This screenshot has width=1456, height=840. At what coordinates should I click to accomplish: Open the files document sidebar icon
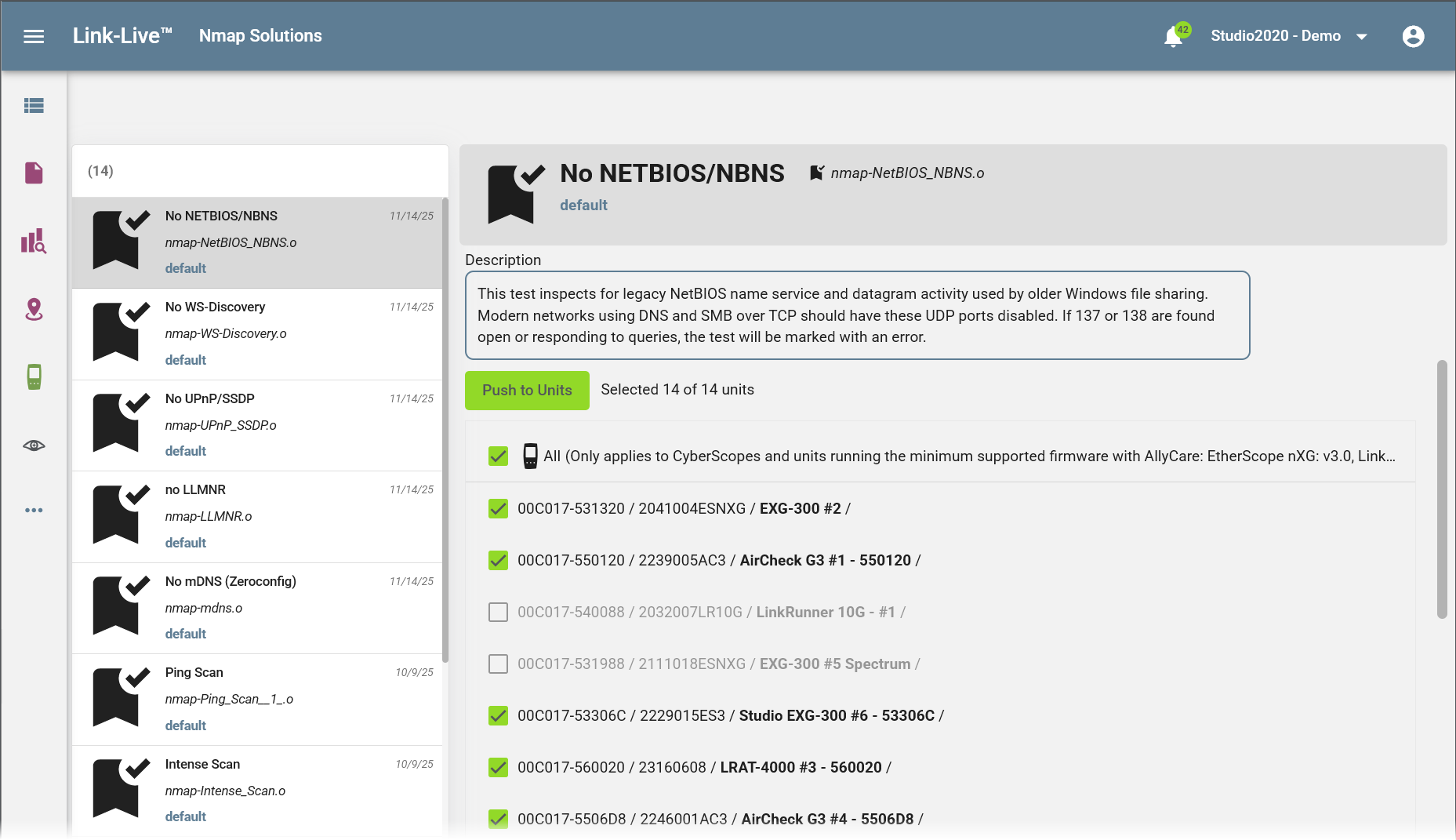point(34,173)
